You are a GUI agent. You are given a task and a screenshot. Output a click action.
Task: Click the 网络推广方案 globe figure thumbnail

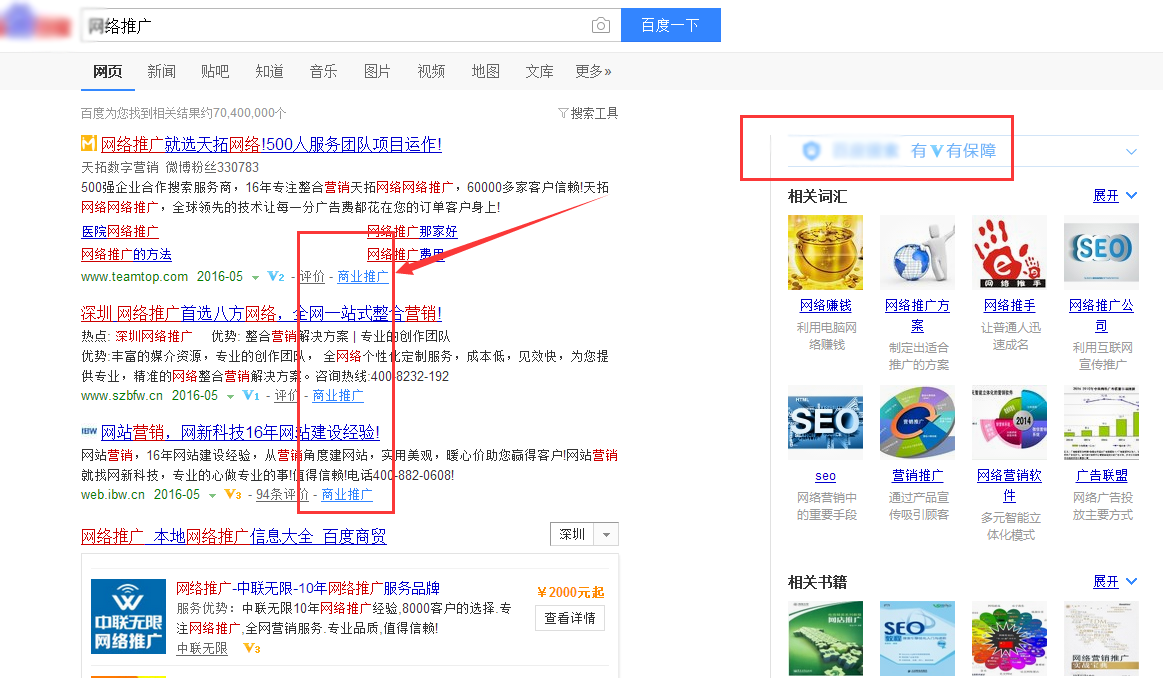coord(917,252)
